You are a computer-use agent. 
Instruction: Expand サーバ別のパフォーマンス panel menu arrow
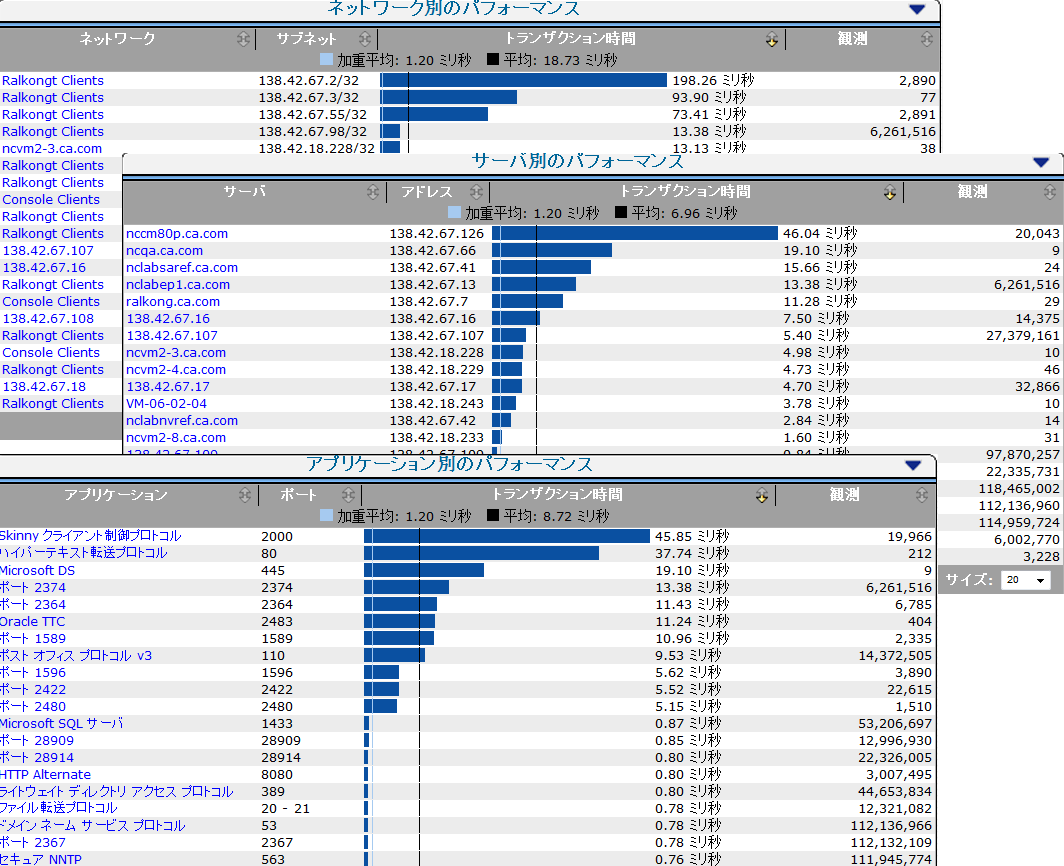(x=1041, y=161)
